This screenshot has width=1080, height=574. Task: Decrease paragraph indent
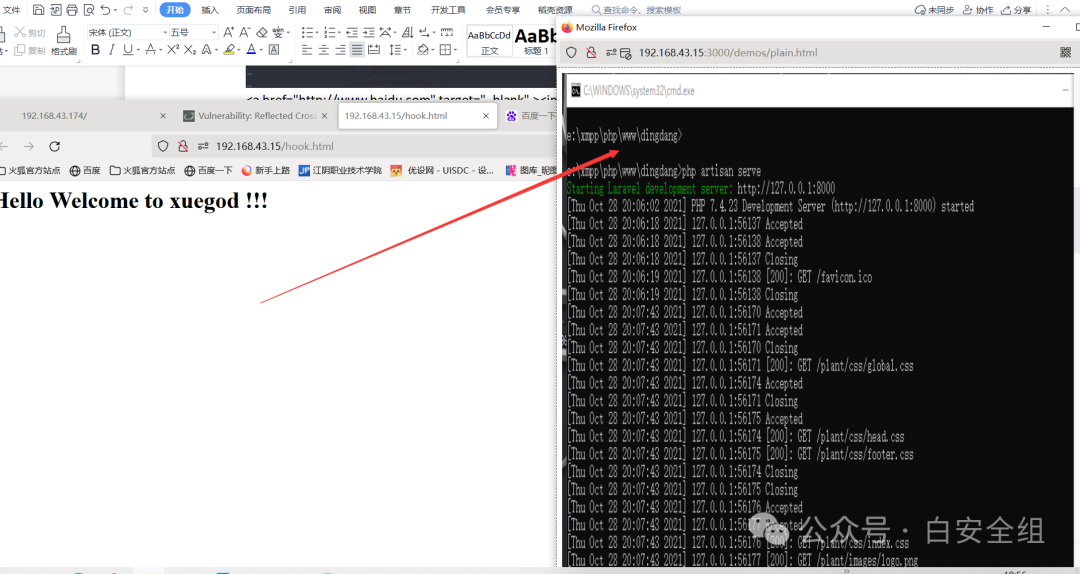click(352, 32)
